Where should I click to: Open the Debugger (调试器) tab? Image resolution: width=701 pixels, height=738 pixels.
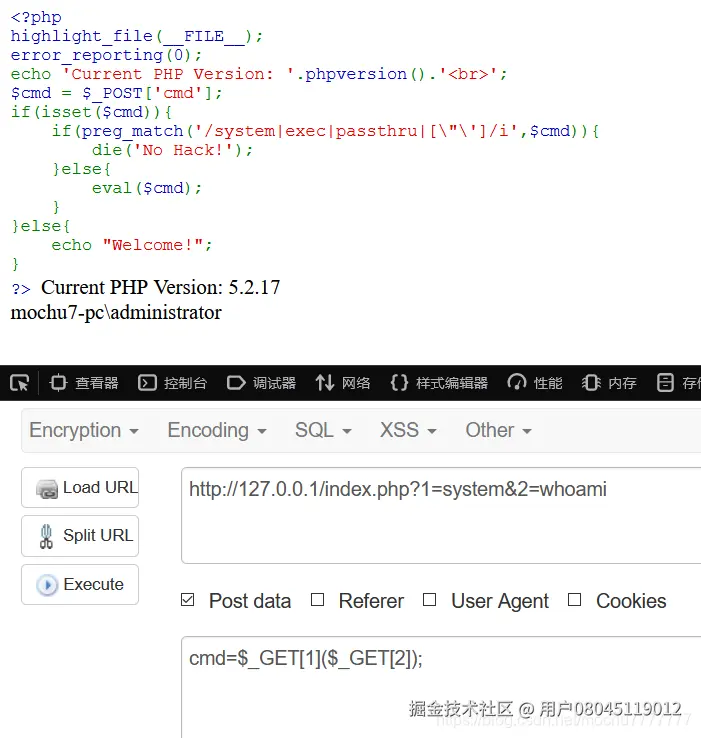coord(261,383)
